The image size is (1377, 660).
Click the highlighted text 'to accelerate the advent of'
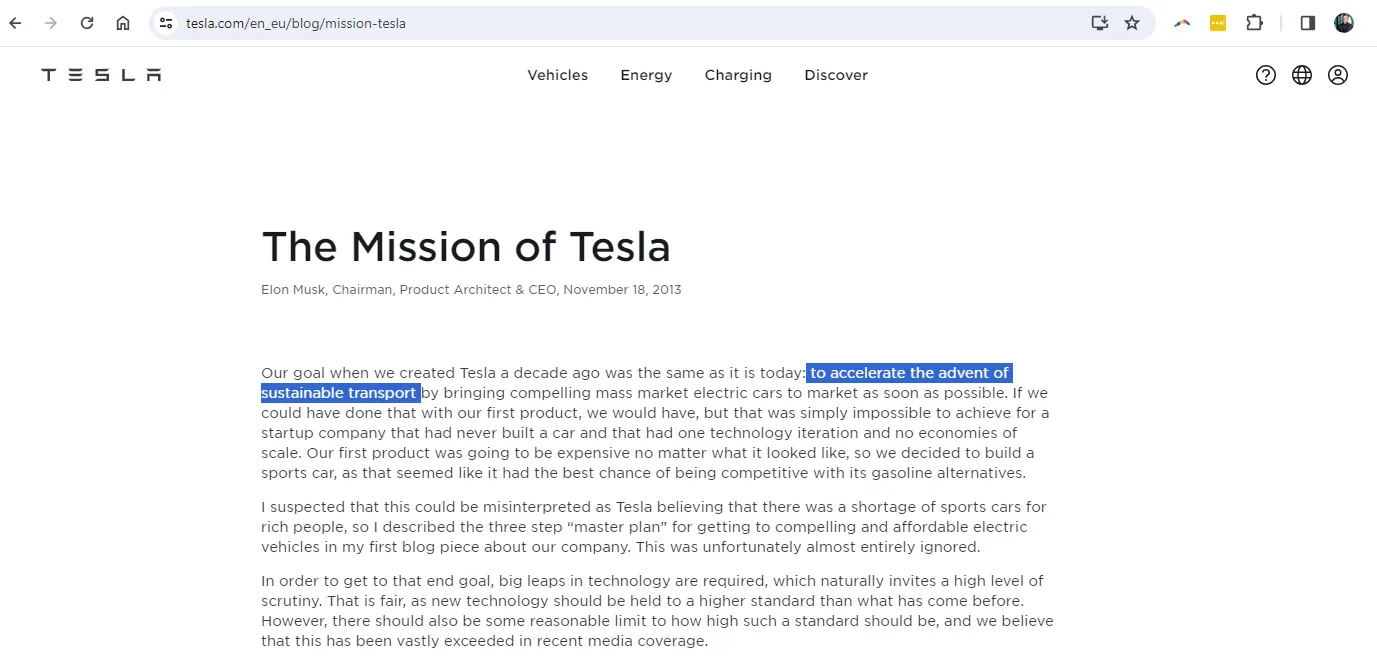point(909,373)
